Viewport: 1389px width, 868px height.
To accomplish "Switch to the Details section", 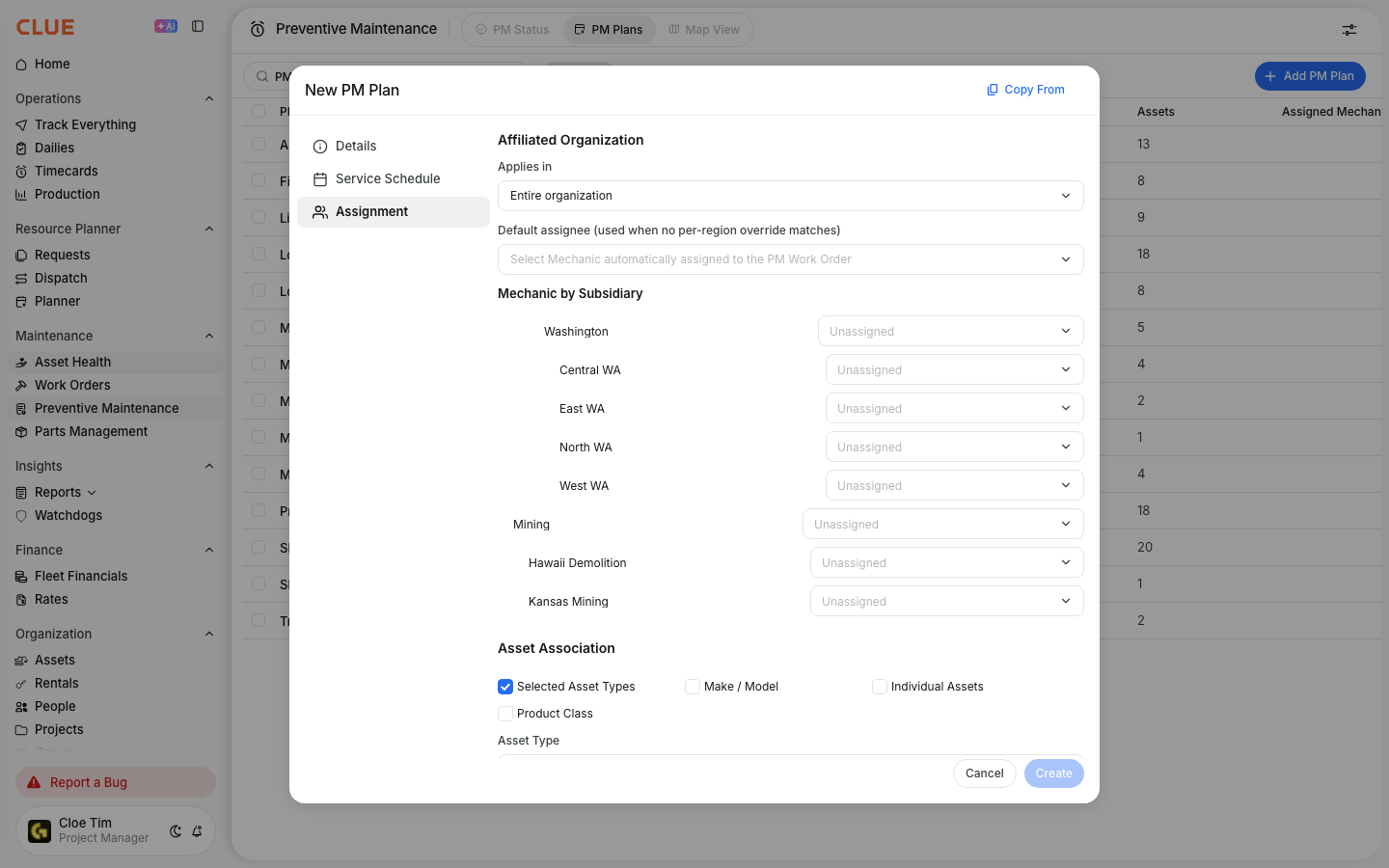I will (x=394, y=147).
